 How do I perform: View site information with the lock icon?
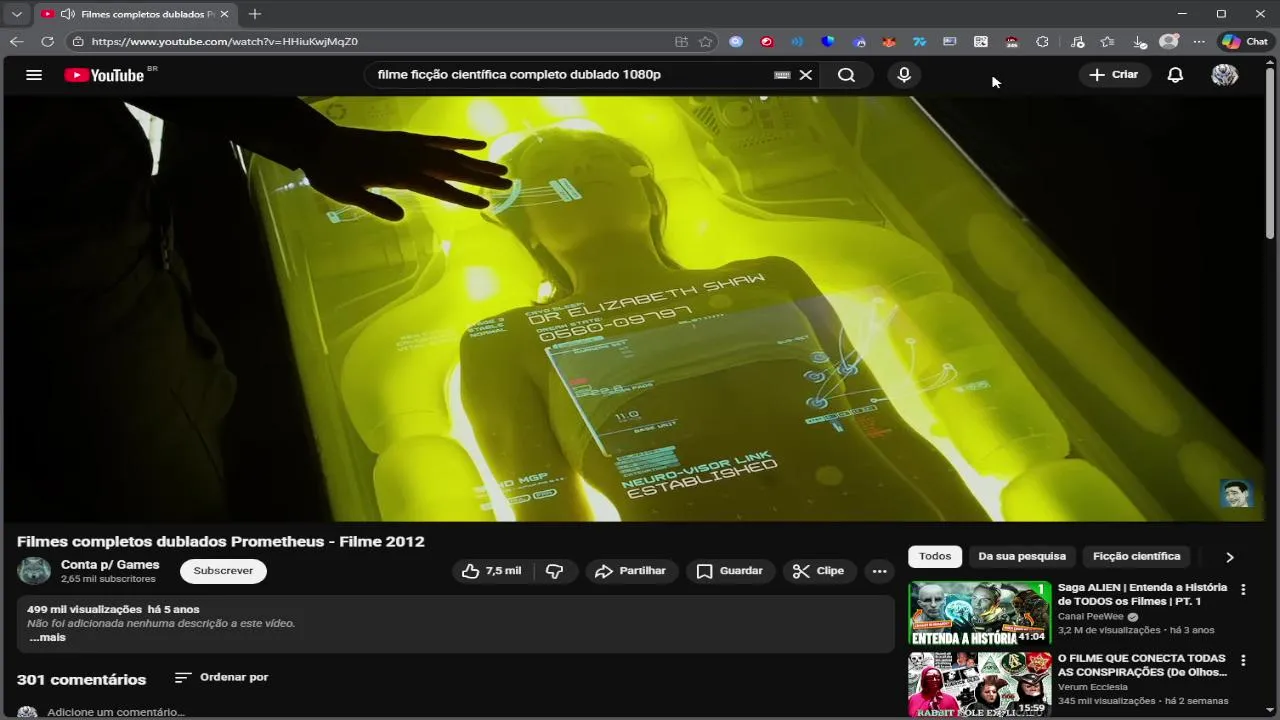pyautogui.click(x=78, y=42)
